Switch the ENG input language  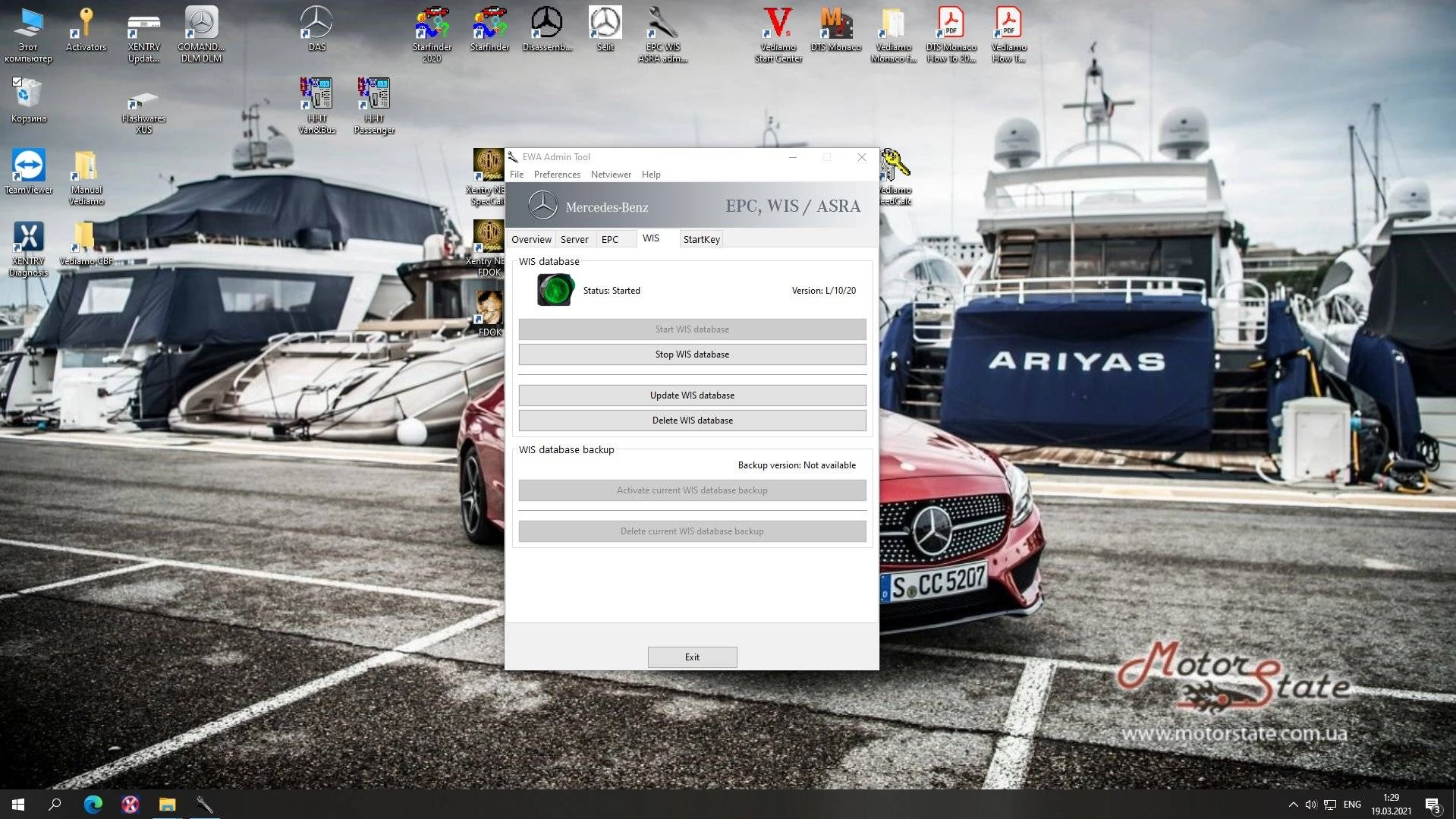(x=1352, y=804)
